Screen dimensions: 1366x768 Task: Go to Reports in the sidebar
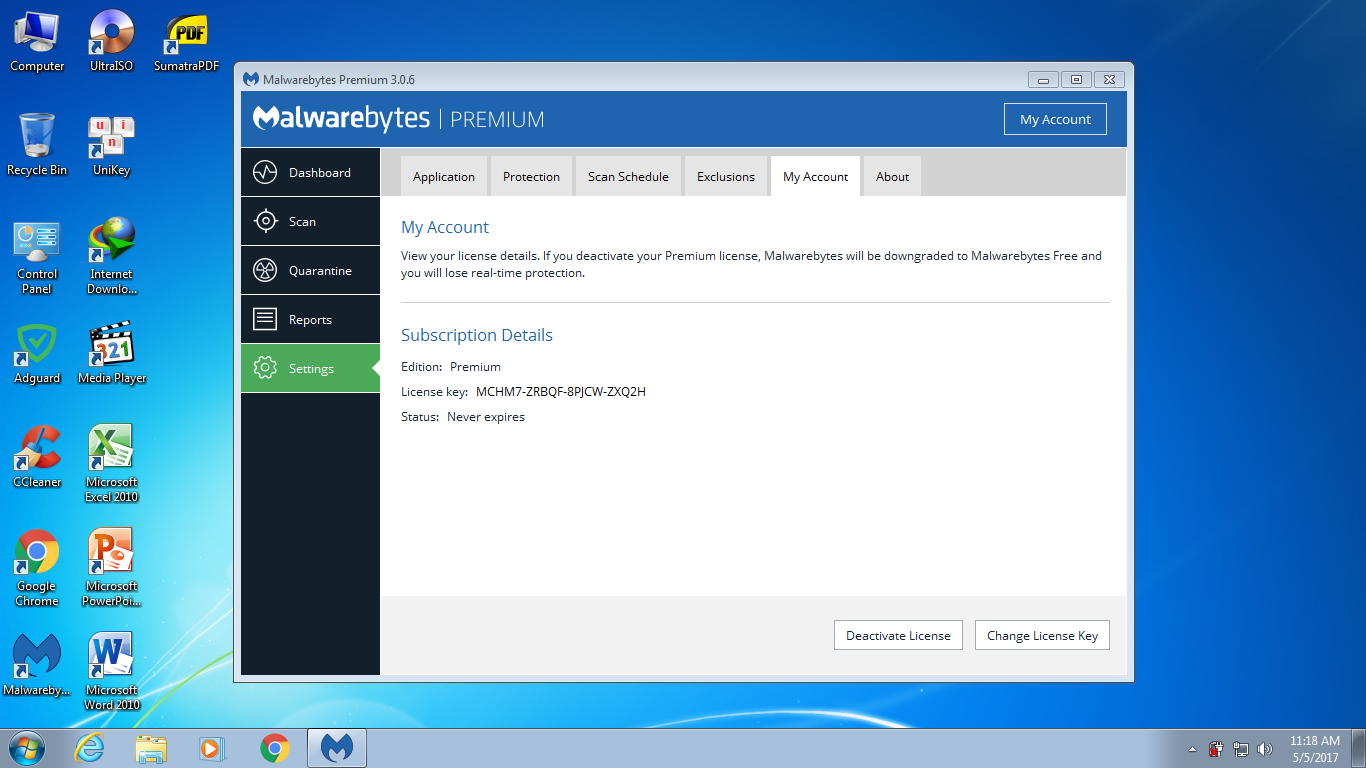310,319
